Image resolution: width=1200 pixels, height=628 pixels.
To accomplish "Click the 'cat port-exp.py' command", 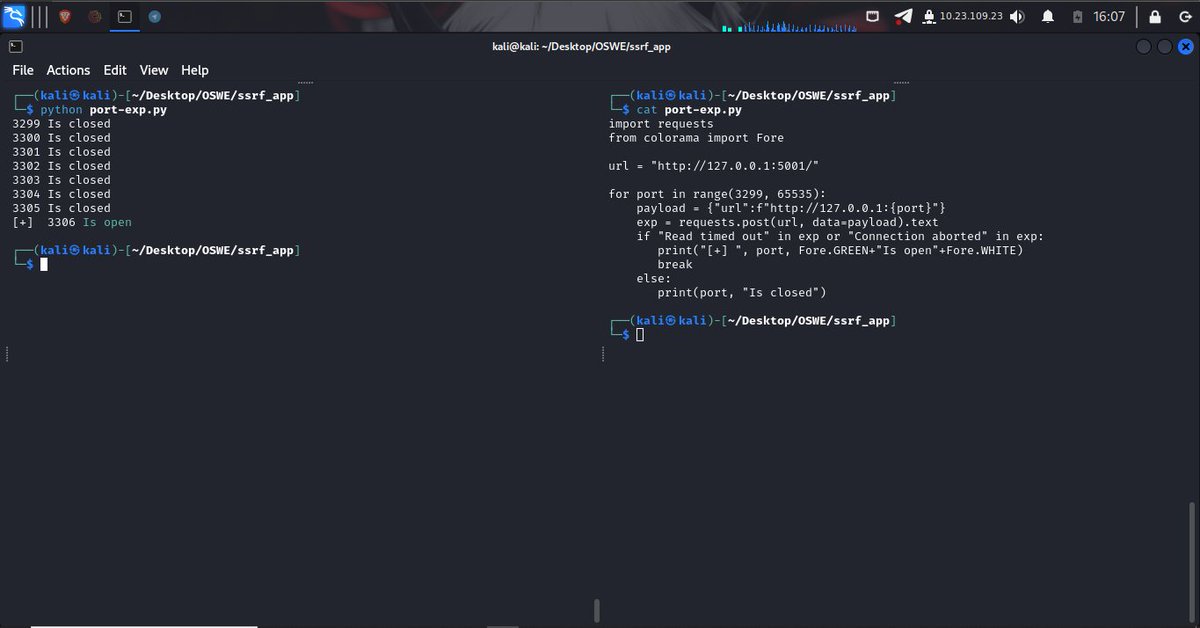I will pos(689,110).
